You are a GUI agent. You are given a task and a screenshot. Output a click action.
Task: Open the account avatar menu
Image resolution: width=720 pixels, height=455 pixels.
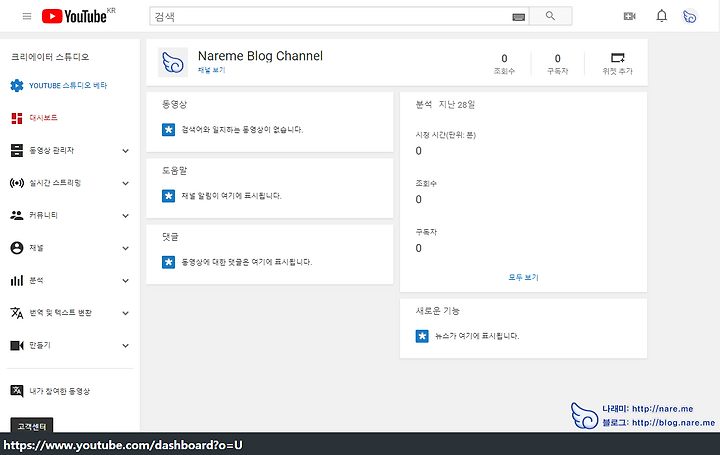[x=690, y=17]
